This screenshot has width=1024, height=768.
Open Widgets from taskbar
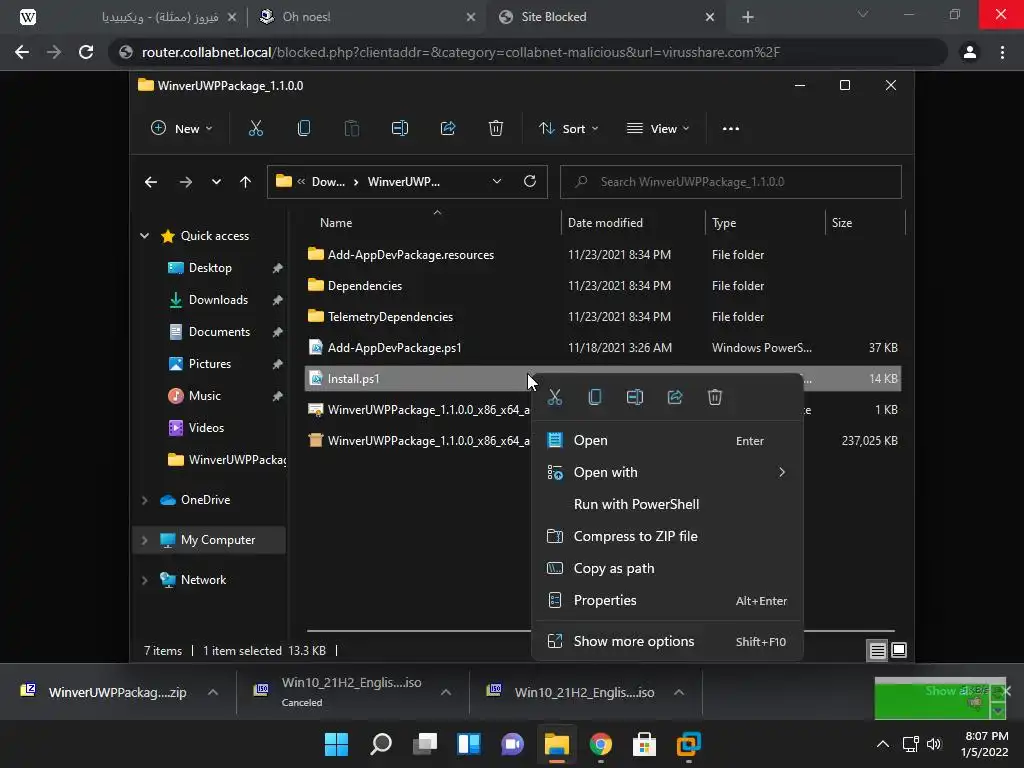[x=469, y=744]
